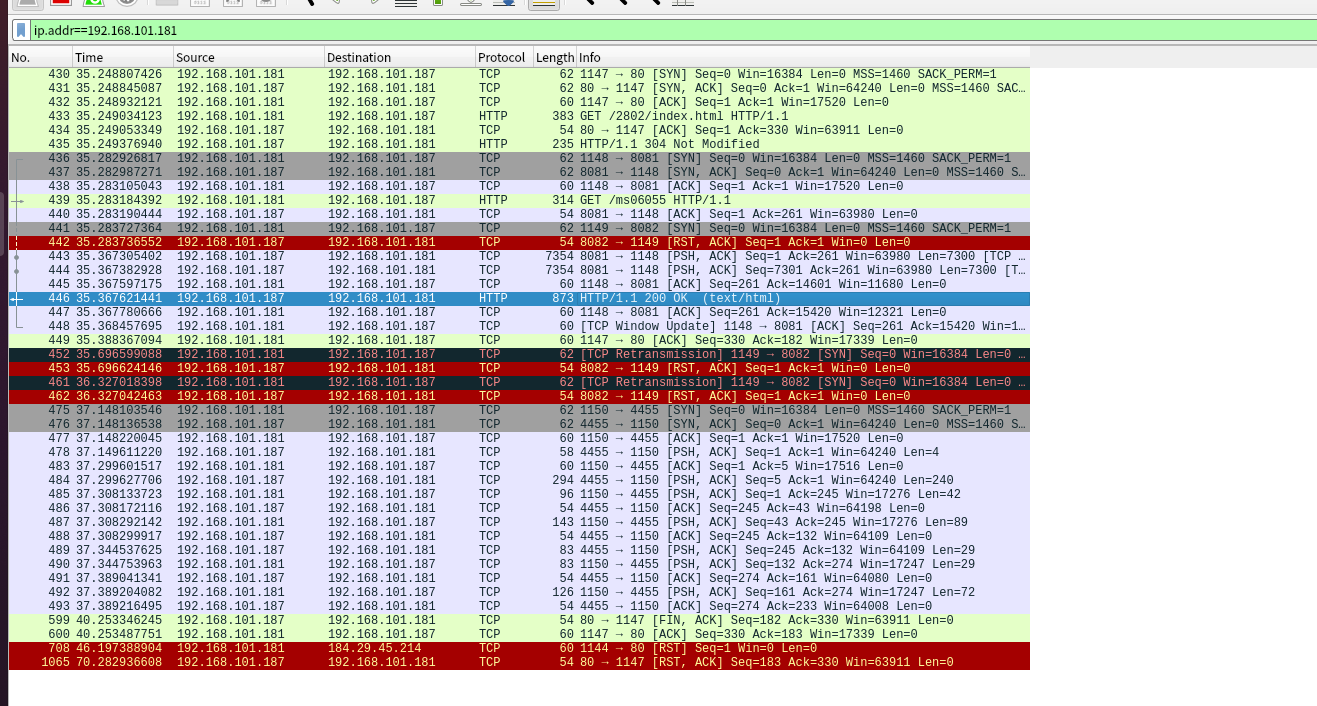Select packet 1065 RST, ACK row
The width and height of the screenshot is (1317, 706).
[x=519, y=662]
